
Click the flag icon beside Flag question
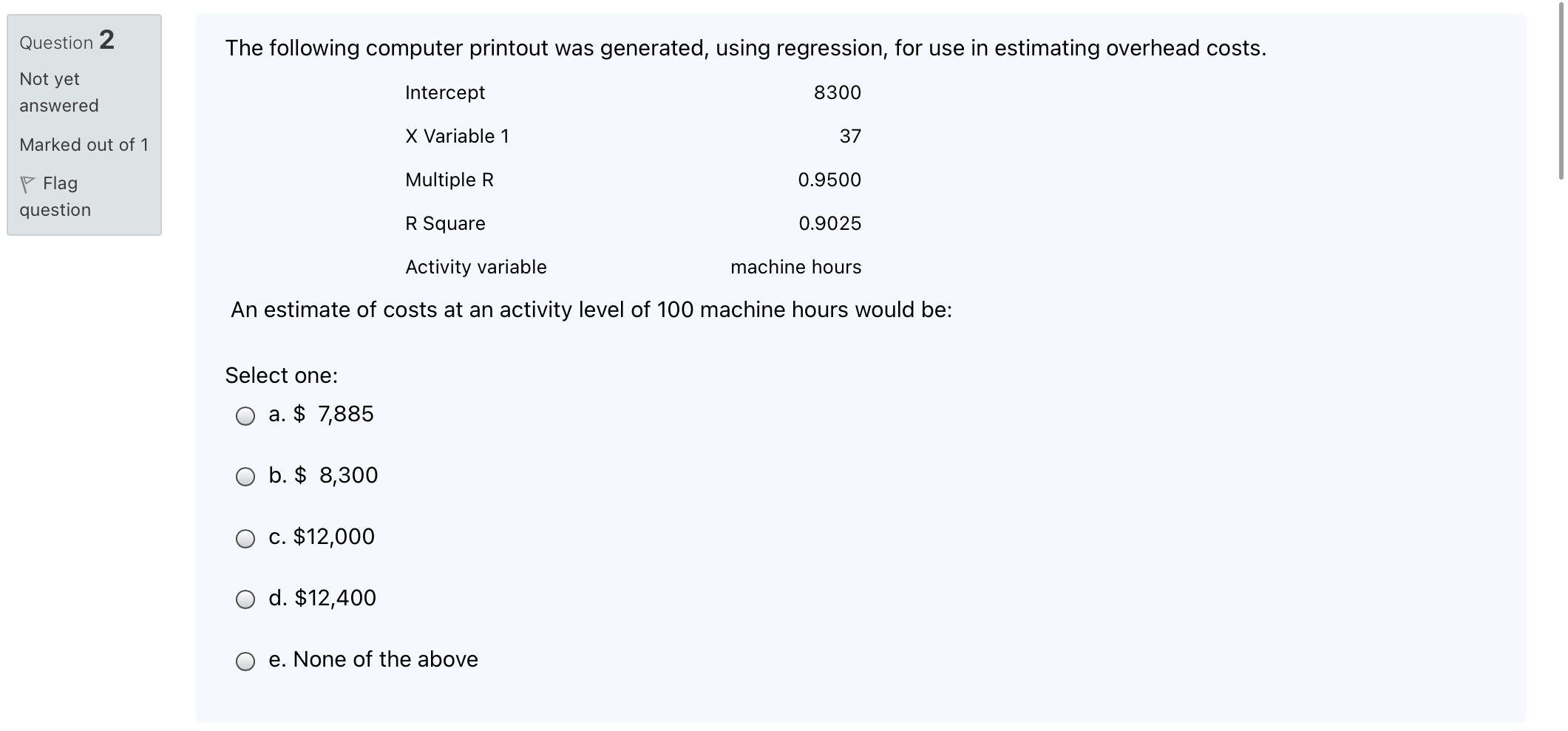[27, 182]
